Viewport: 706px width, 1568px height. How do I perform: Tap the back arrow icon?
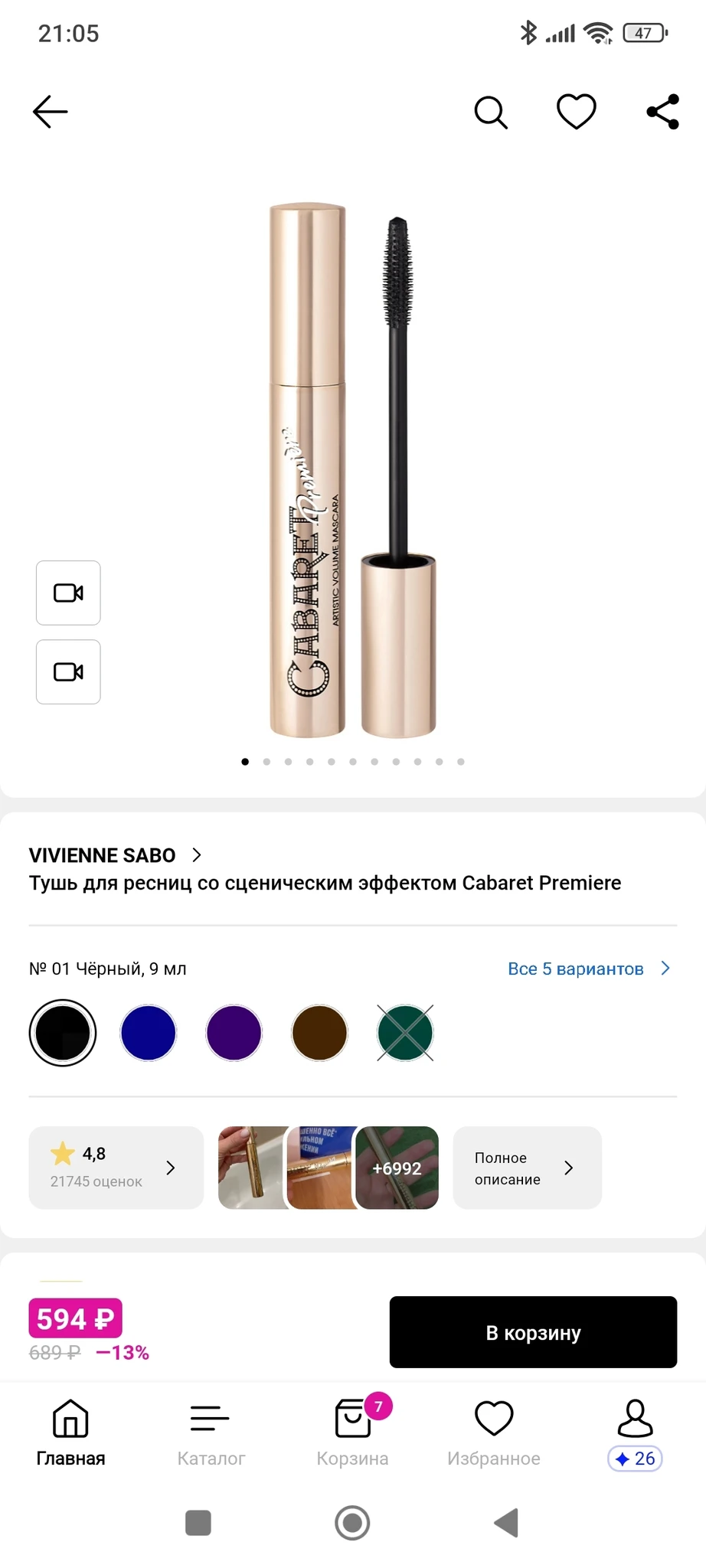[x=51, y=112]
